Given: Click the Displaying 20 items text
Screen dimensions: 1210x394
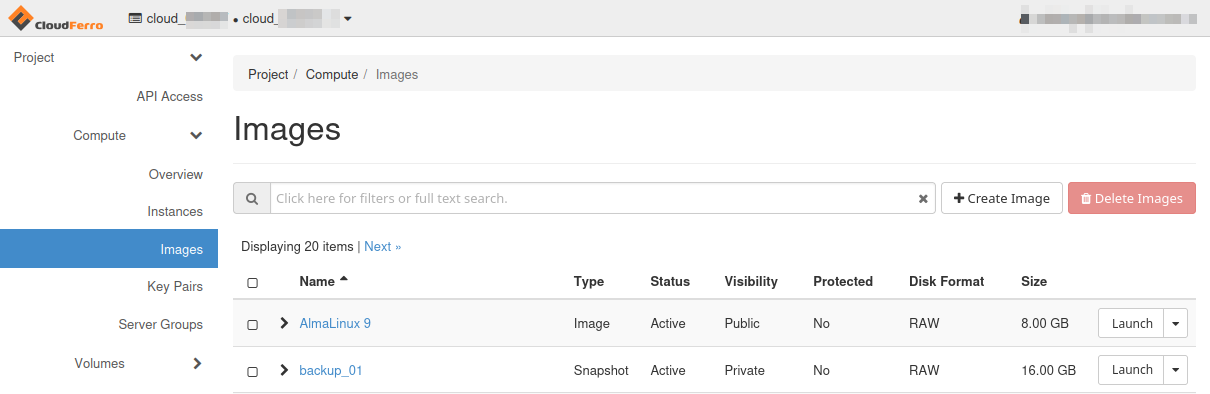Looking at the screenshot, I should (297, 246).
